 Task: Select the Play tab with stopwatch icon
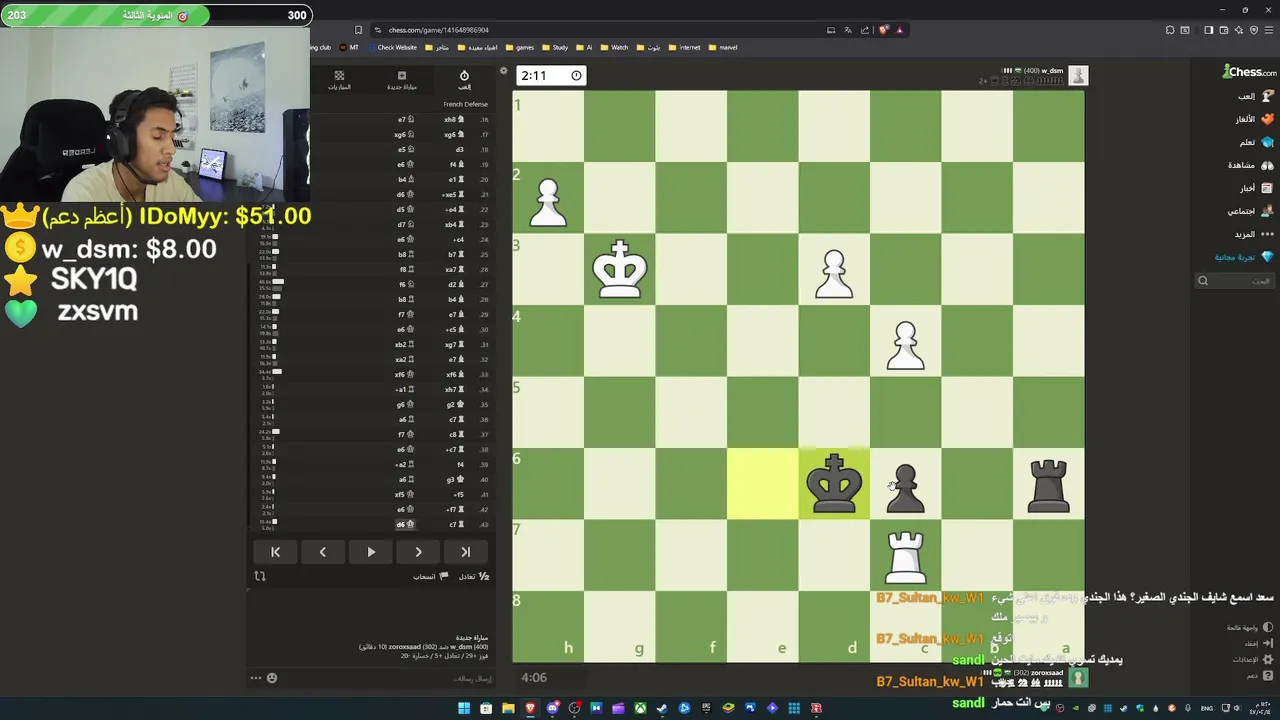coord(464,80)
